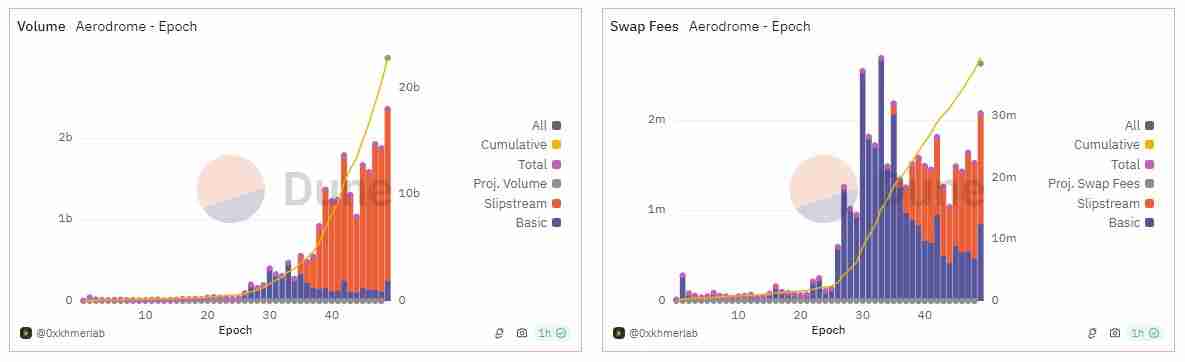Open the @0xkhmerlab profile link under Volume chart
Viewport: 1185px width, 362px height.
coord(70,333)
